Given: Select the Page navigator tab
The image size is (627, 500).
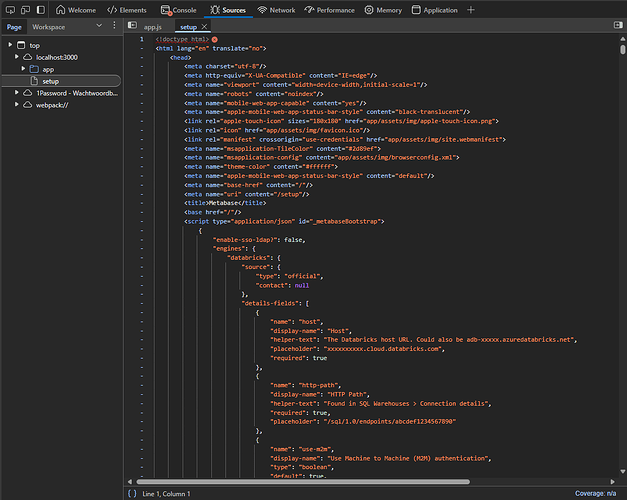Looking at the screenshot, I should coord(14,27).
